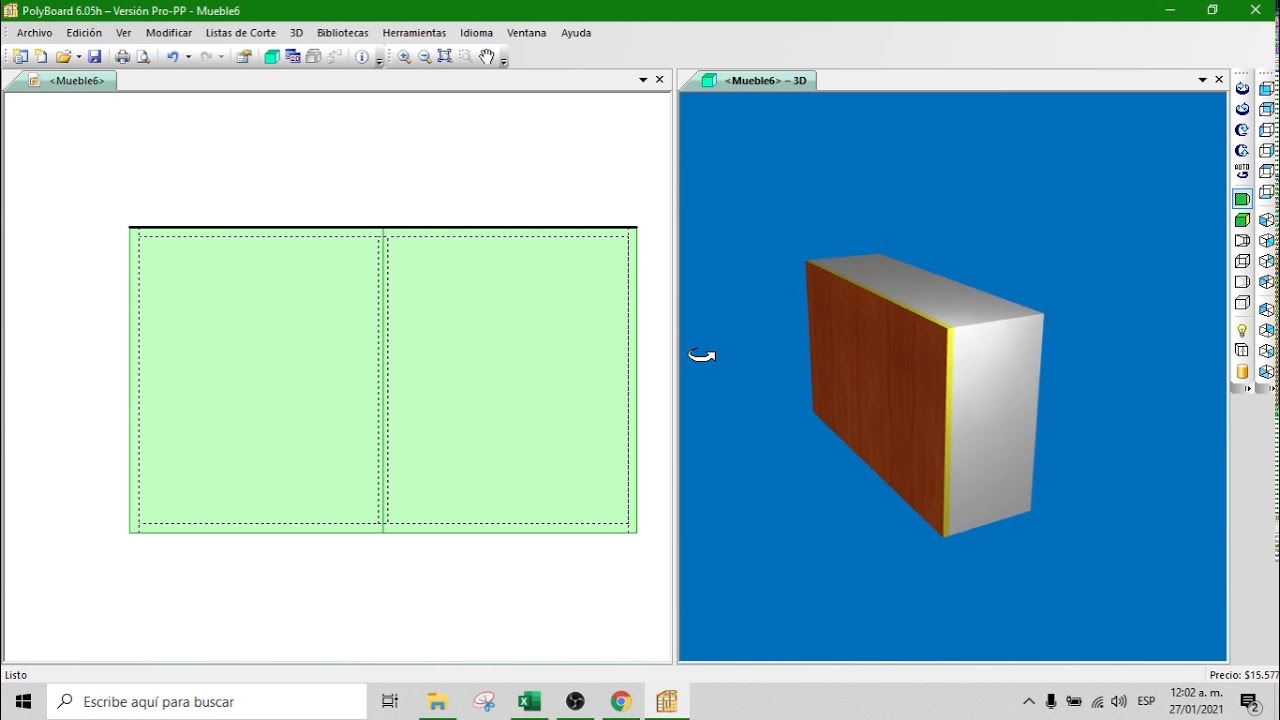Open the Archivo menu

[34, 33]
